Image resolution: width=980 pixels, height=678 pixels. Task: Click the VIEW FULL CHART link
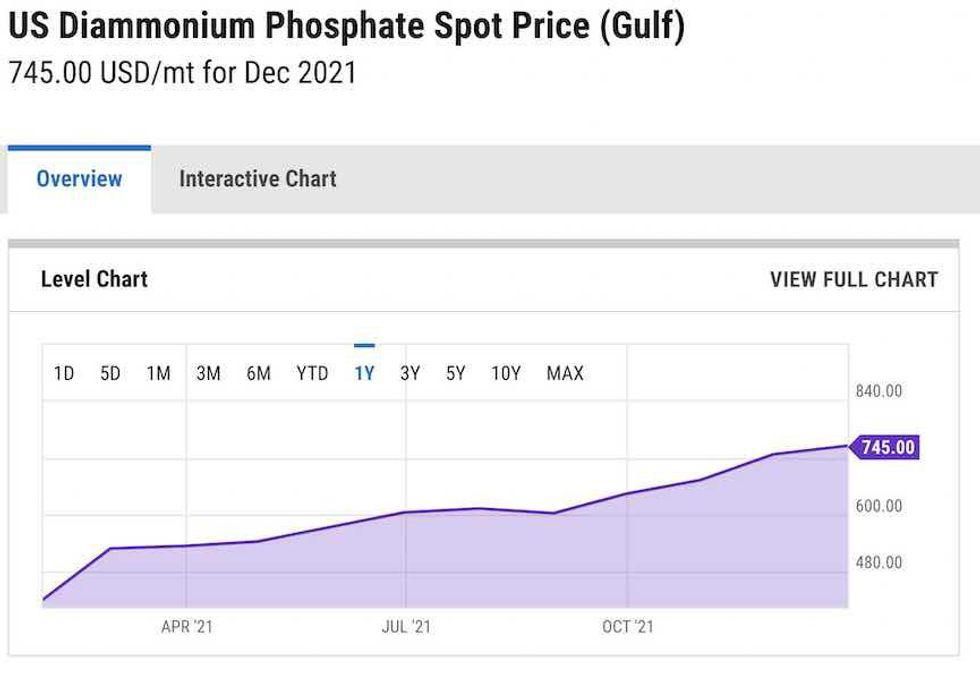[853, 280]
